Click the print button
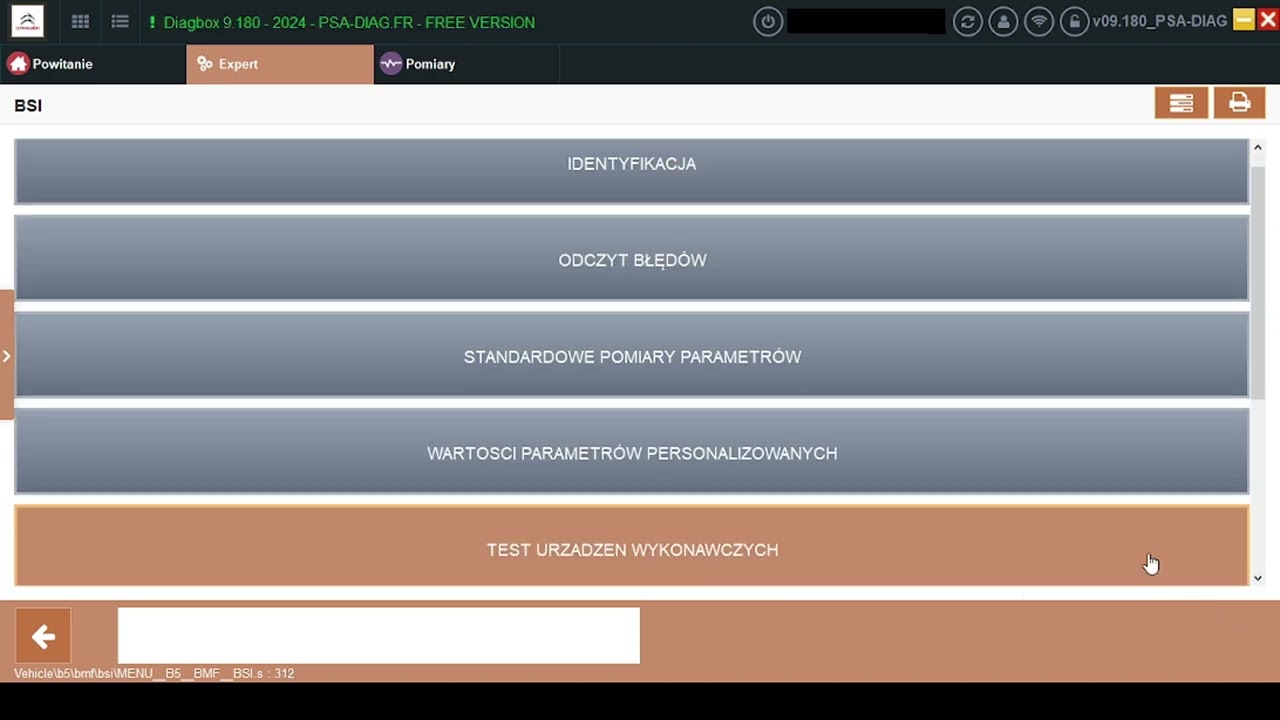 click(x=1239, y=103)
